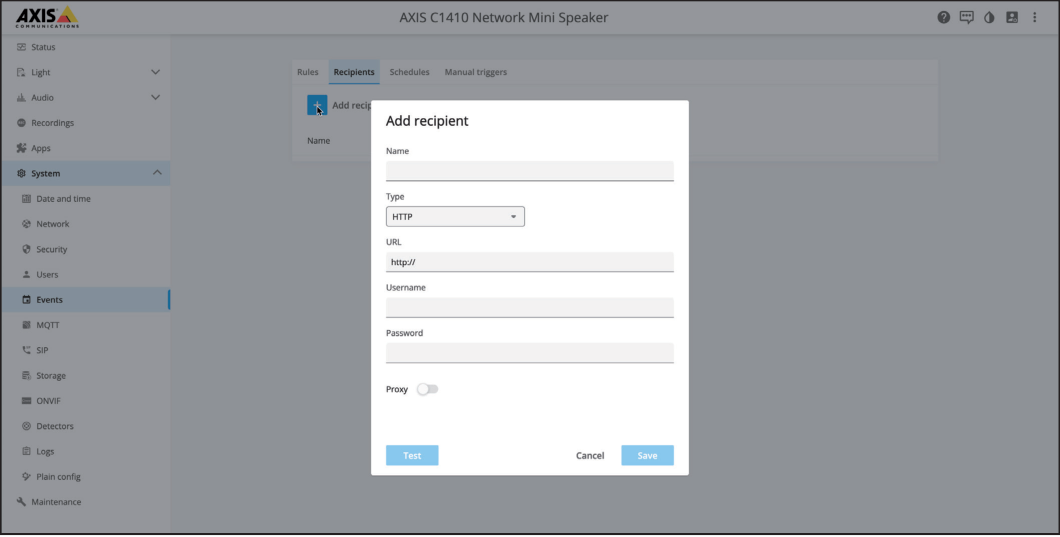Viewport: 1060px width, 537px height.
Task: Open the help question mark icon
Action: [944, 18]
